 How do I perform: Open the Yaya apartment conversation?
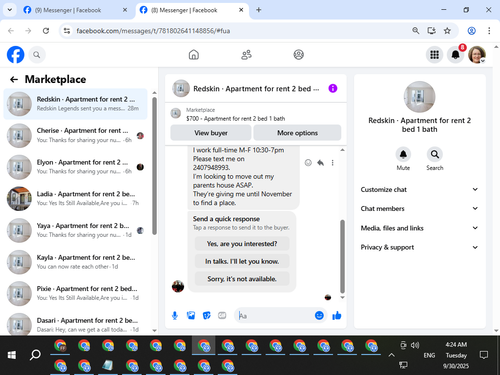[x=75, y=230]
